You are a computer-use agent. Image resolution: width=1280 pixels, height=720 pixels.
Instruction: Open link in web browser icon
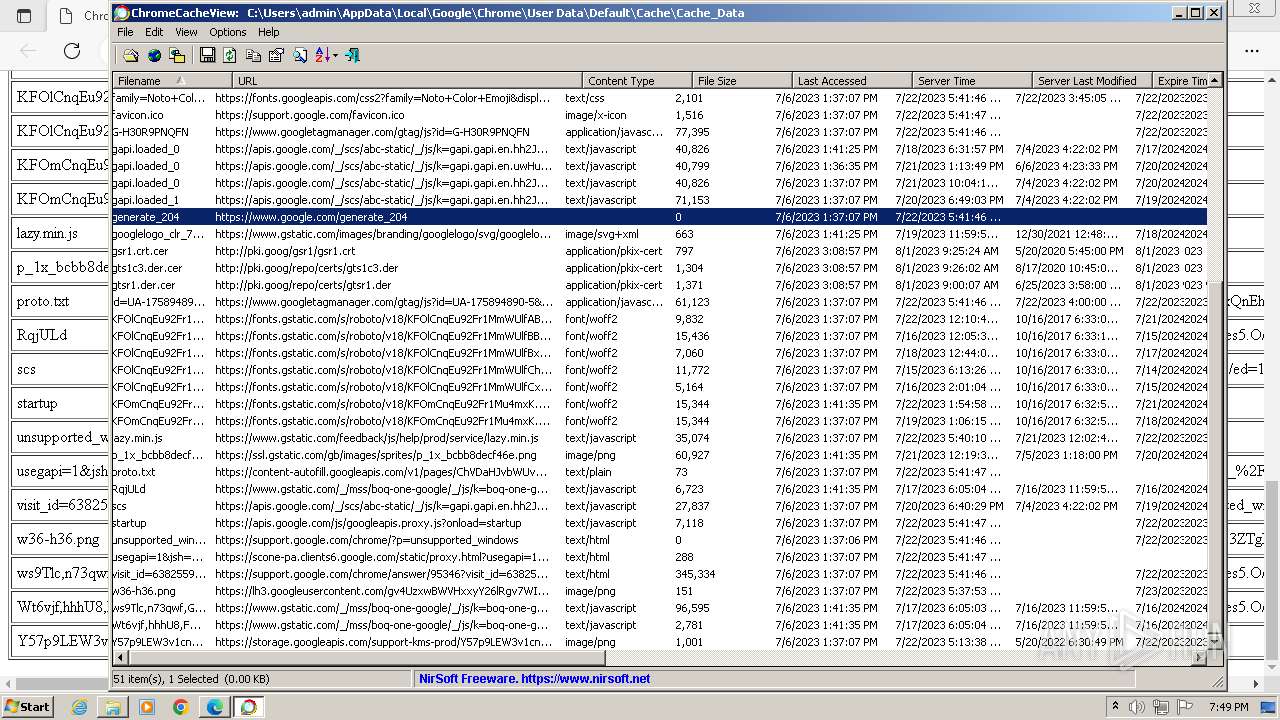[x=154, y=56]
